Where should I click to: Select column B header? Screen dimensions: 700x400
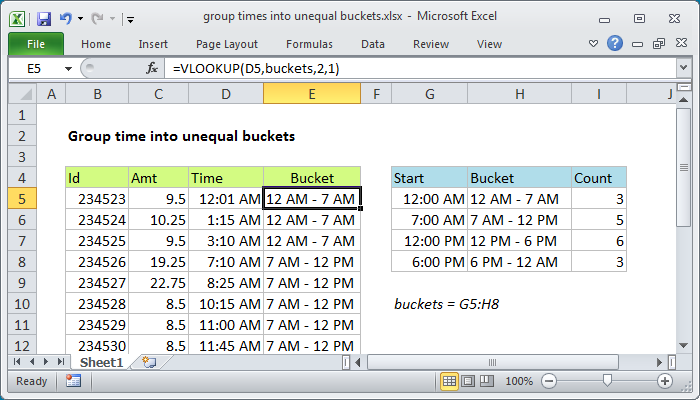(x=97, y=94)
